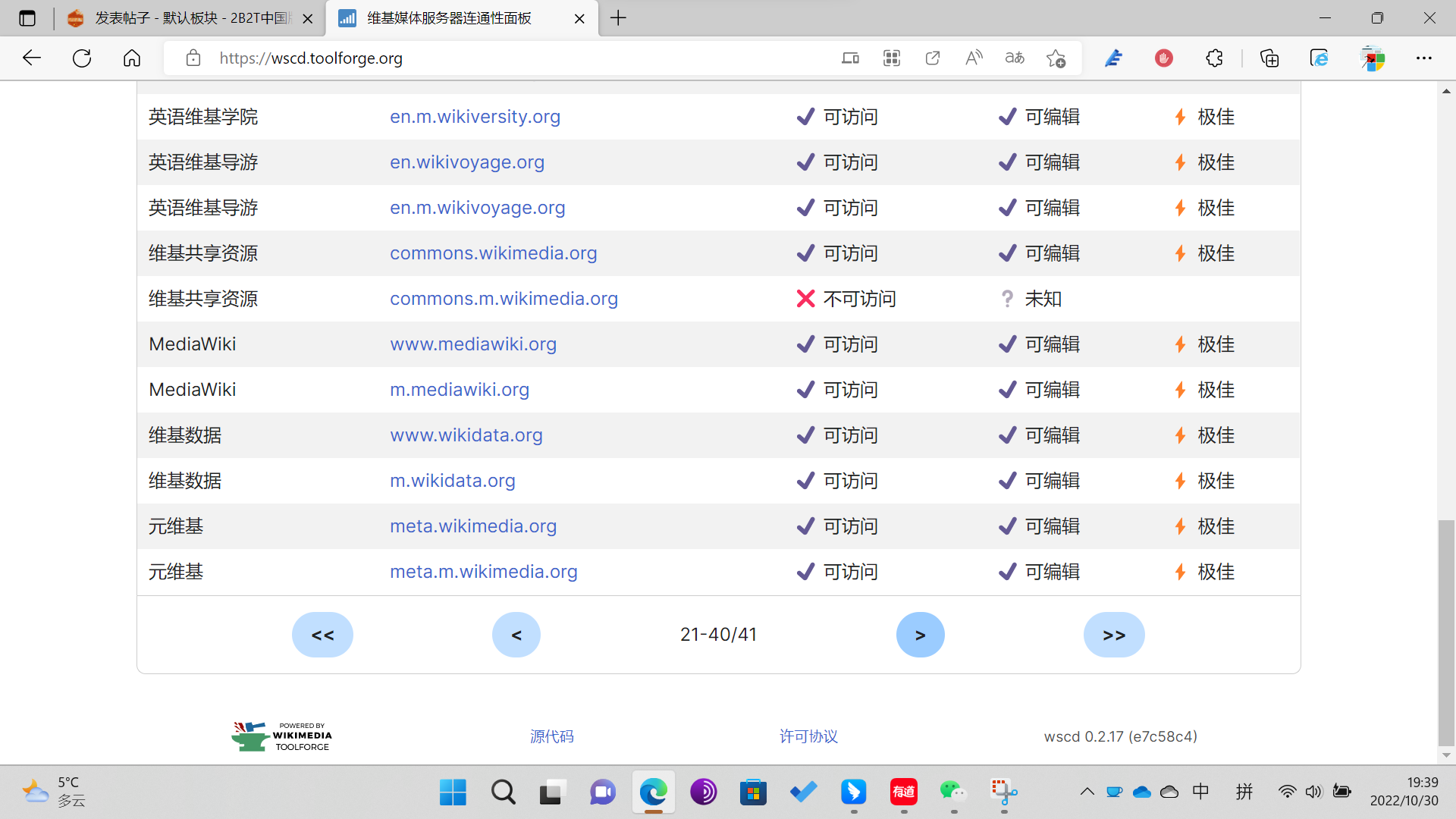
Task: Open read aloud from address bar
Action: [x=974, y=58]
